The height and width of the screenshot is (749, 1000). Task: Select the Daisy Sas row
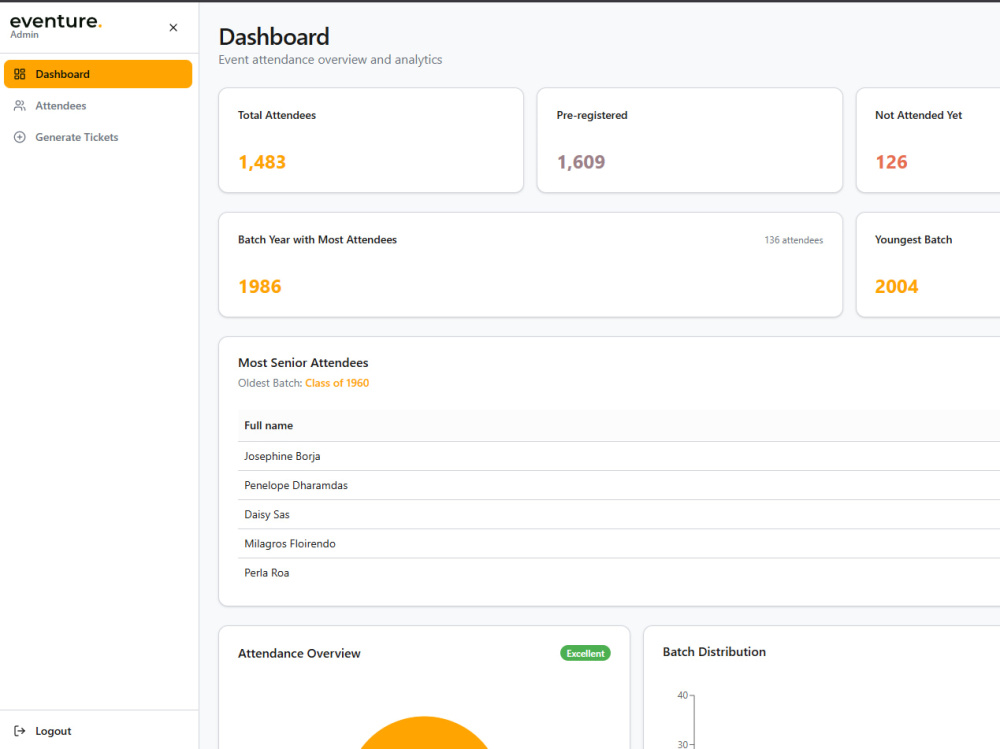coord(619,515)
